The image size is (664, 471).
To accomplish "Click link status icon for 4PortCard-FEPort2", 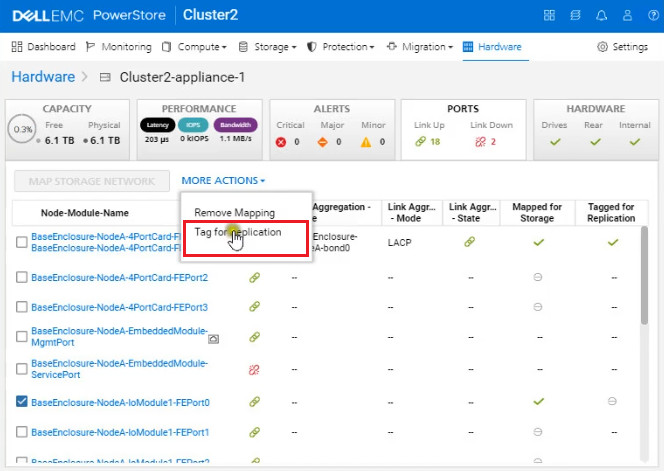I will point(255,277).
